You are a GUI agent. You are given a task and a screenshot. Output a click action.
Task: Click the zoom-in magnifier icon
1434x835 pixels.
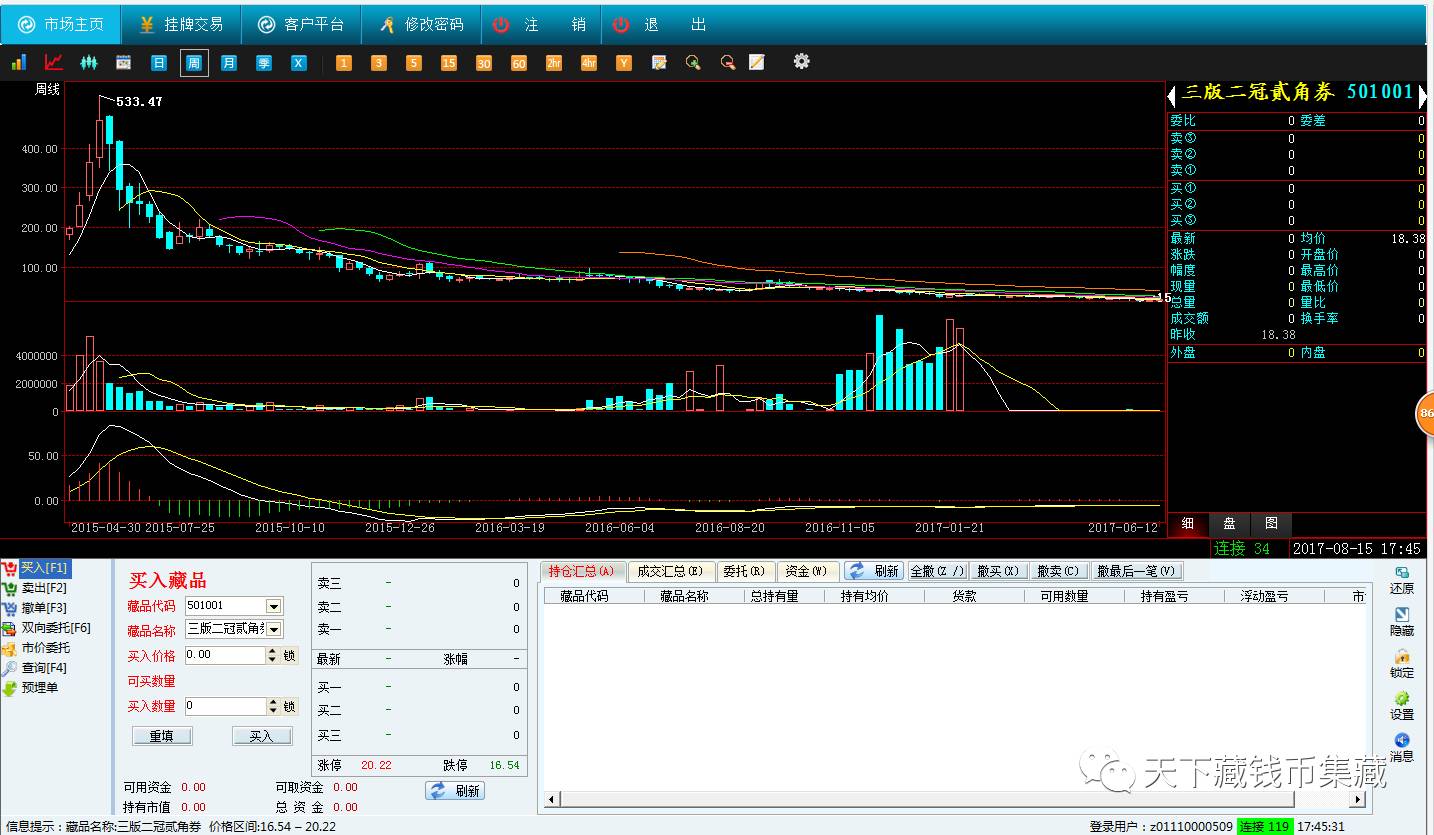pos(693,63)
